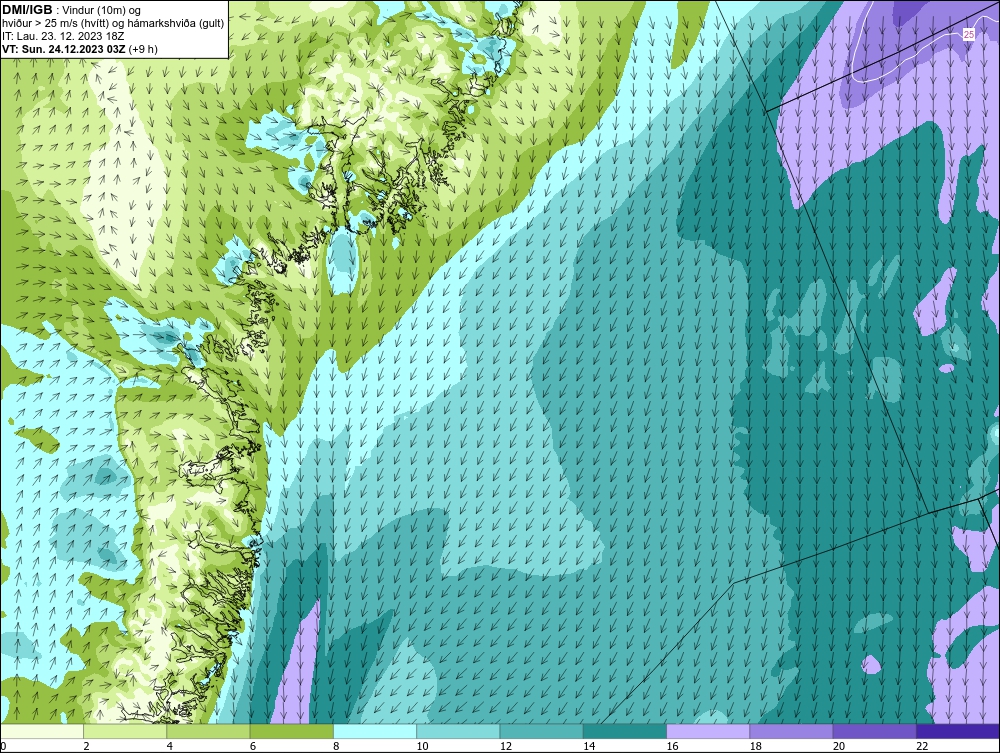Click the legend value "16"
This screenshot has height=753, width=1000.
(x=672, y=746)
